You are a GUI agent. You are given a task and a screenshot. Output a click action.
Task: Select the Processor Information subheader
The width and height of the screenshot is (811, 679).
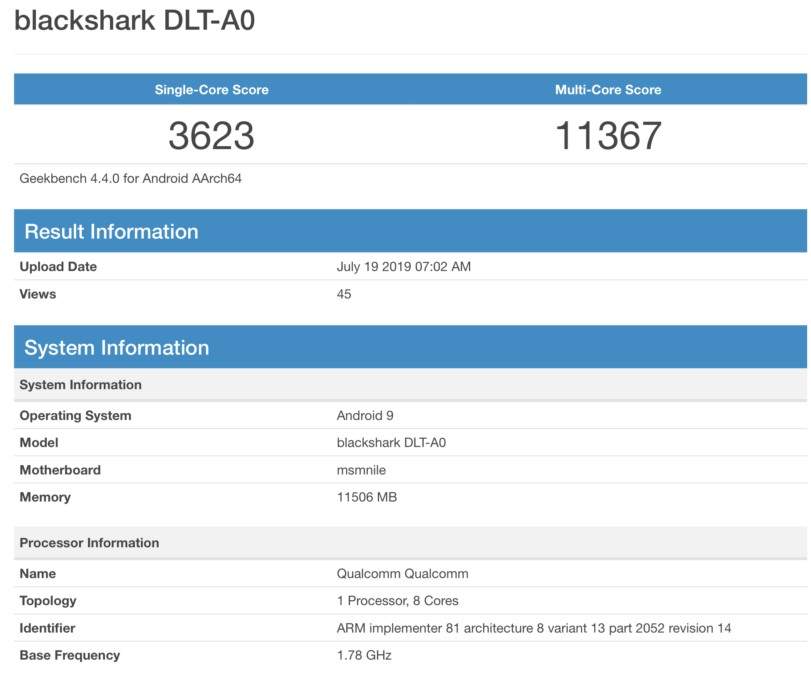point(89,543)
